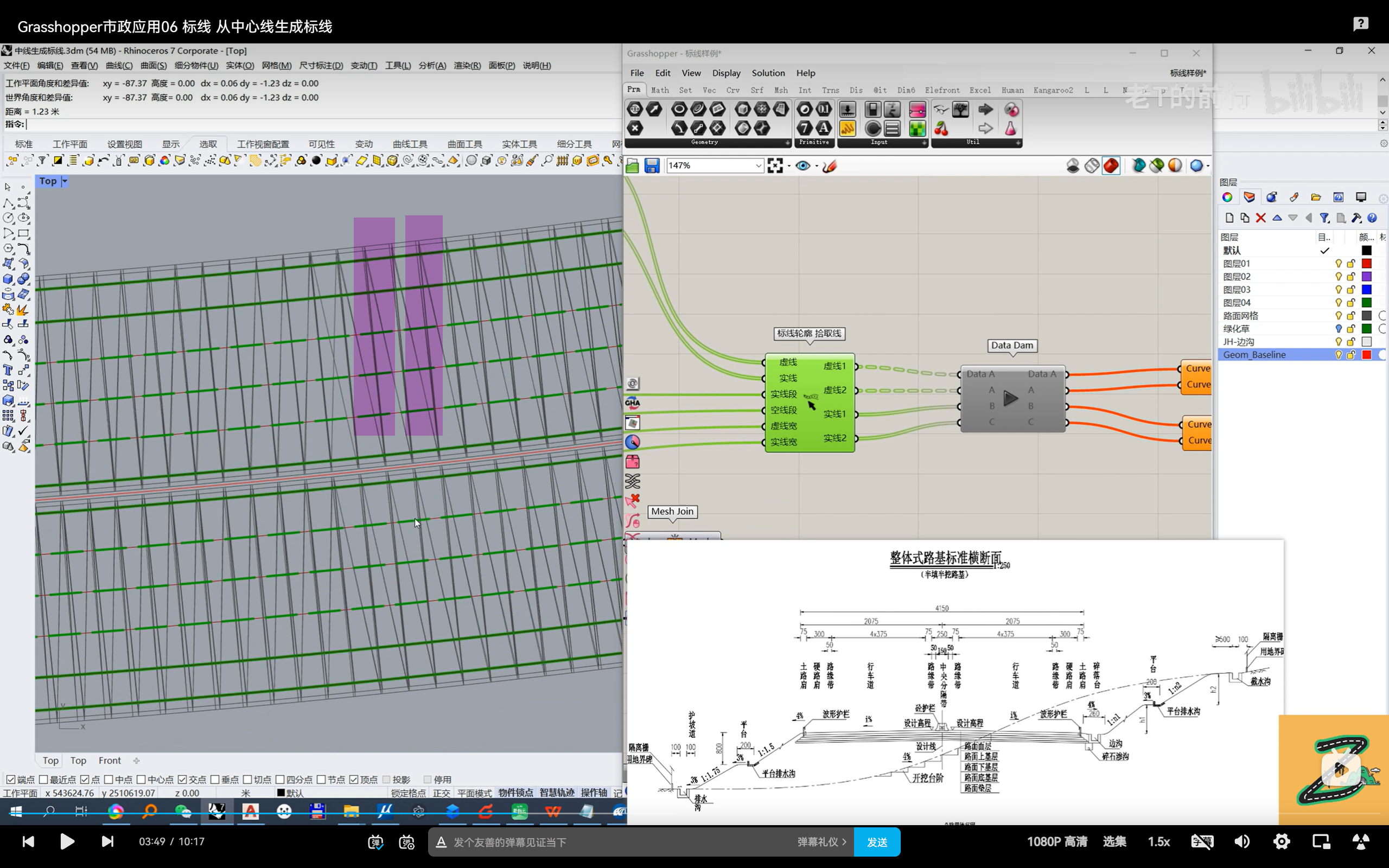Click the zoom extents icon in Grasshopper
This screenshot has width=1389, height=868.
(x=775, y=166)
